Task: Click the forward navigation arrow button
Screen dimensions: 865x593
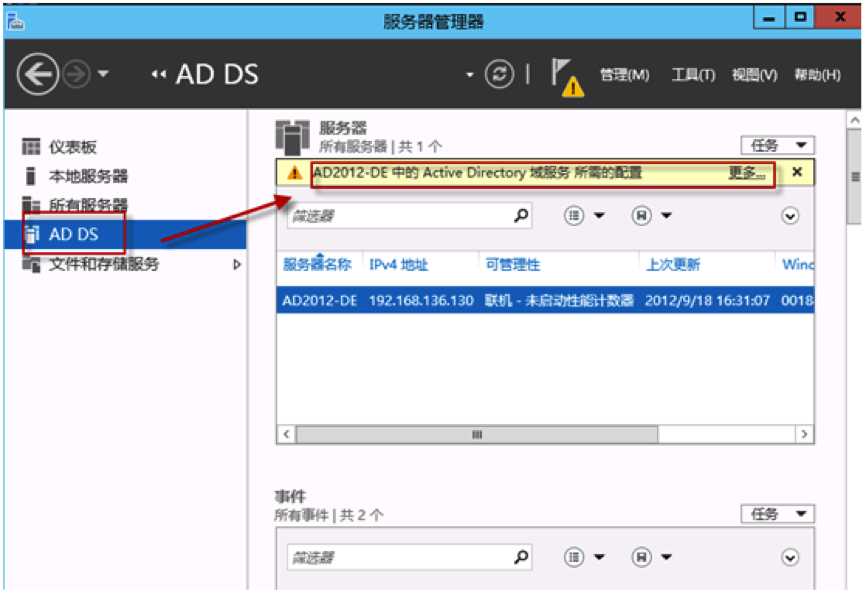Action: pos(76,74)
